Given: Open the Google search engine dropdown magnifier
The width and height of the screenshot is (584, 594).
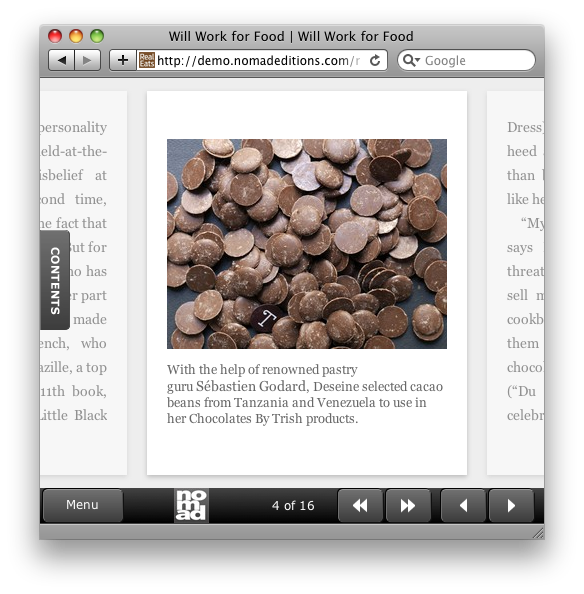Looking at the screenshot, I should [x=411, y=60].
